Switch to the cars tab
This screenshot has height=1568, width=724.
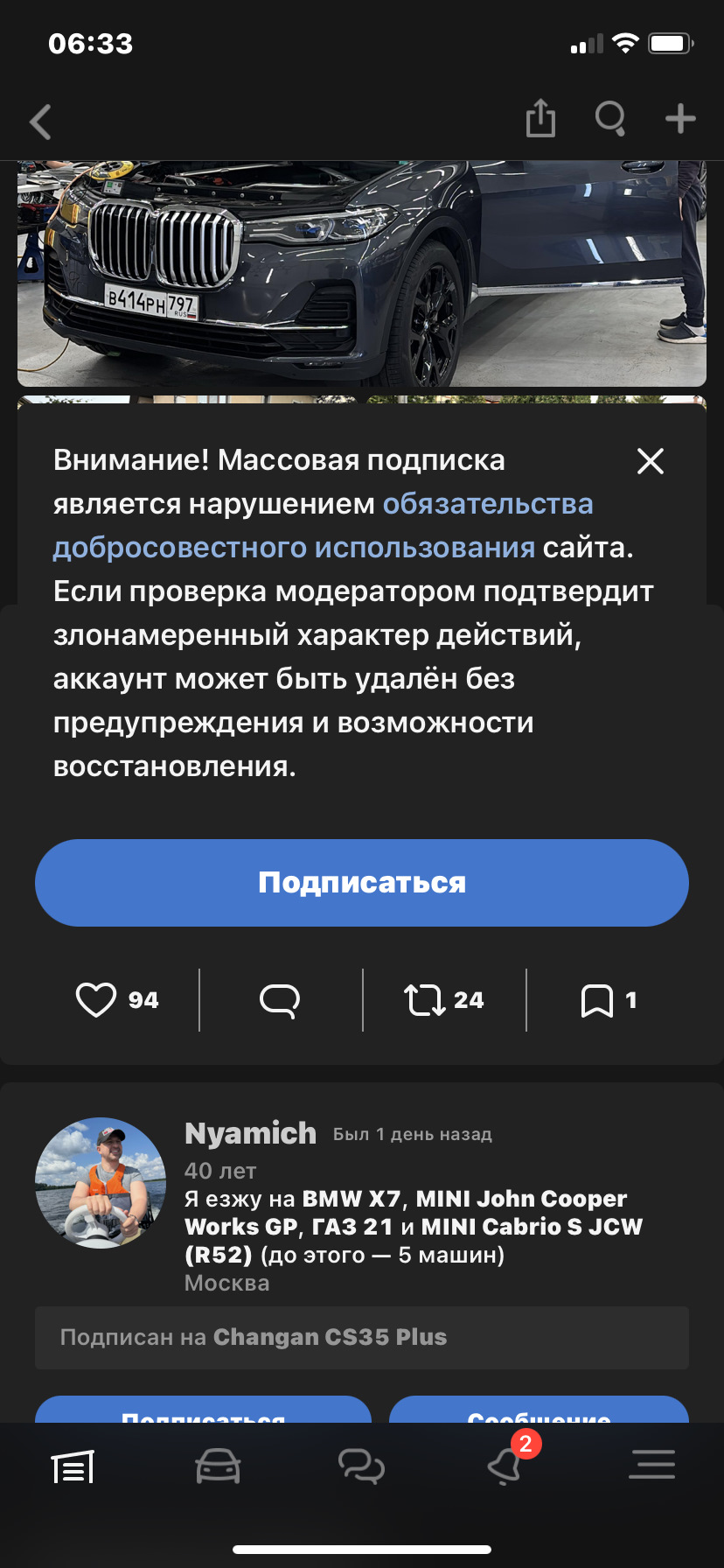pos(218,1466)
